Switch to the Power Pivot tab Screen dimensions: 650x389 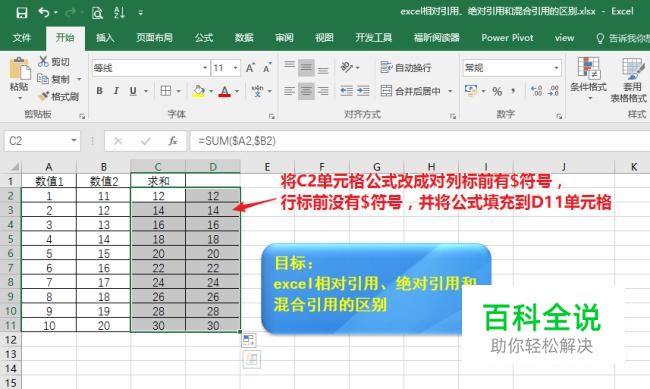coord(507,38)
